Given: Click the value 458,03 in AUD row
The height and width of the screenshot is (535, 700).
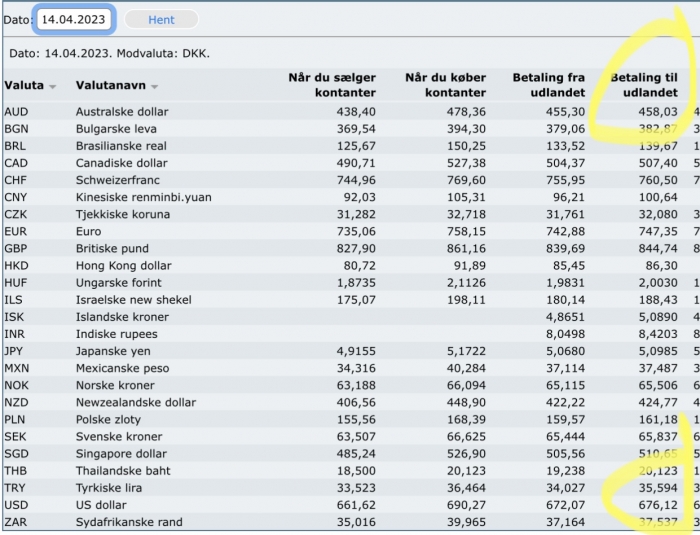Looking at the screenshot, I should pos(658,112).
